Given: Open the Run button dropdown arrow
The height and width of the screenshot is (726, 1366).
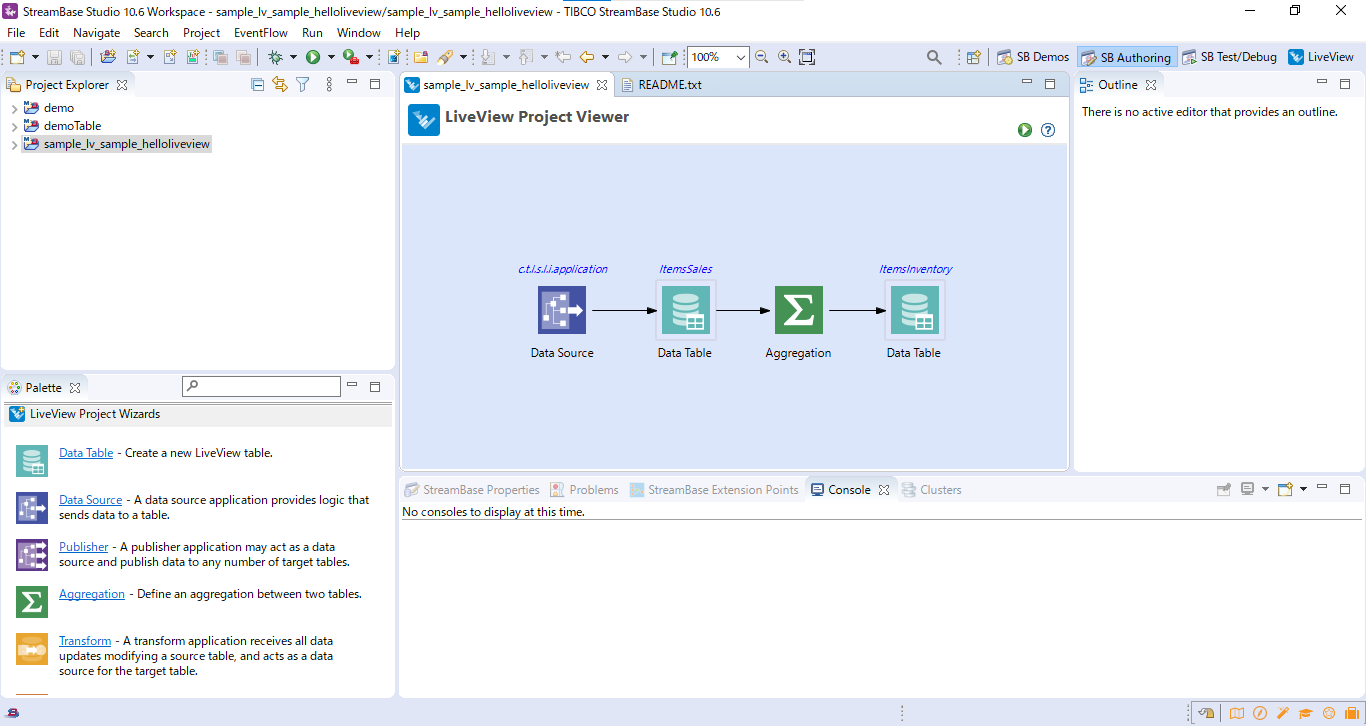Looking at the screenshot, I should click(x=330, y=57).
